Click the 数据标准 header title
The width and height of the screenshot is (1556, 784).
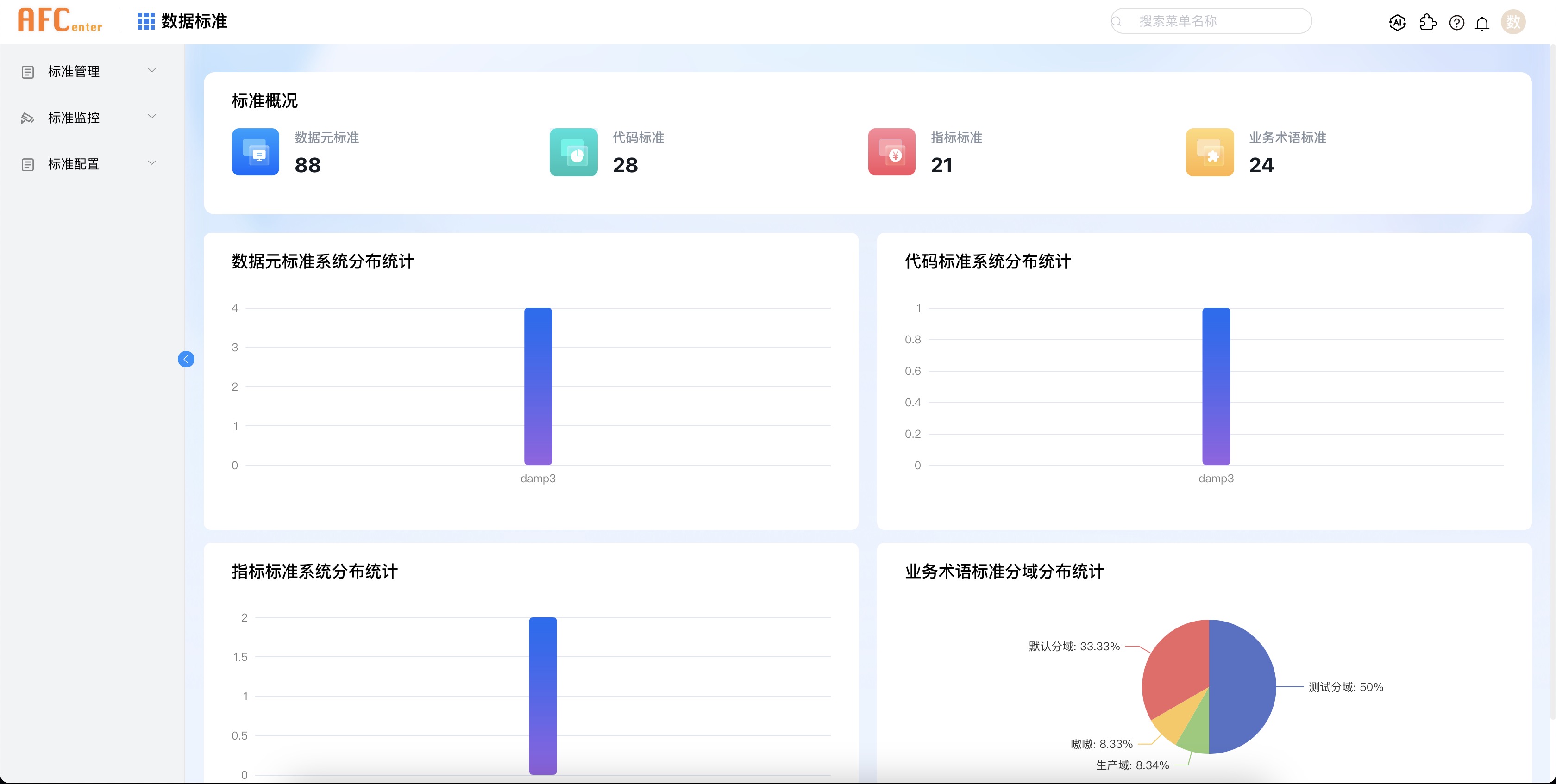pos(194,21)
